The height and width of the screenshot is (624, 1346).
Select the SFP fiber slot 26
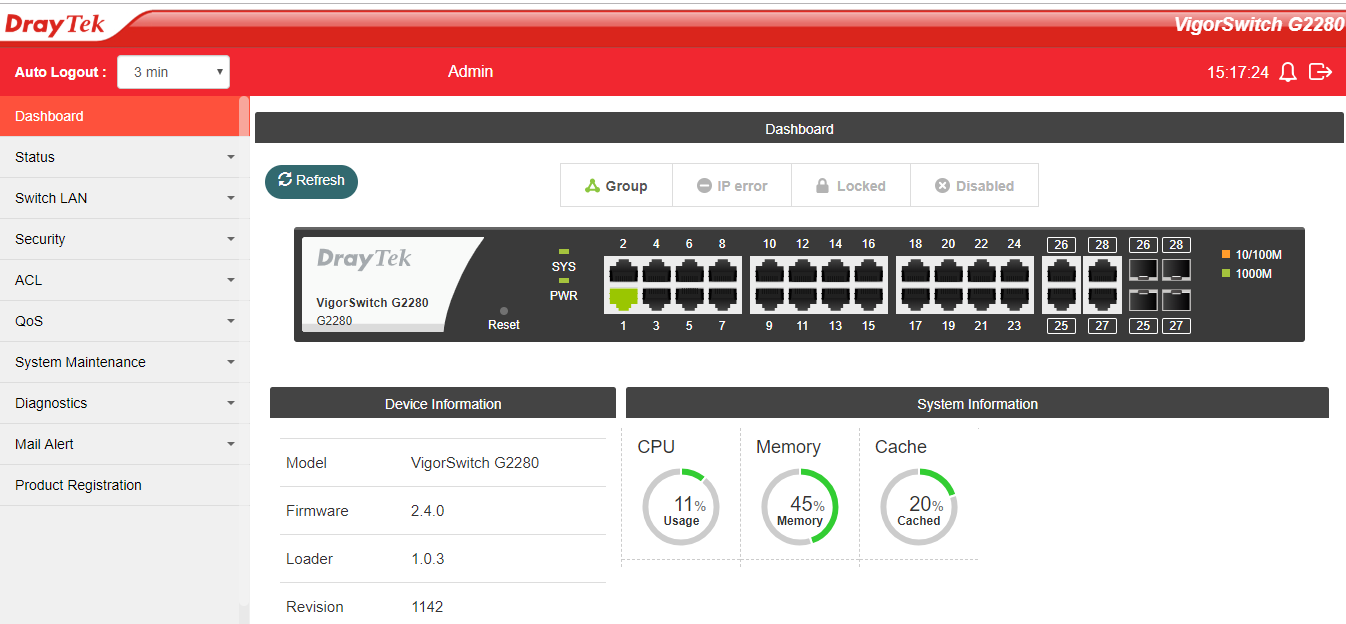(x=1143, y=269)
